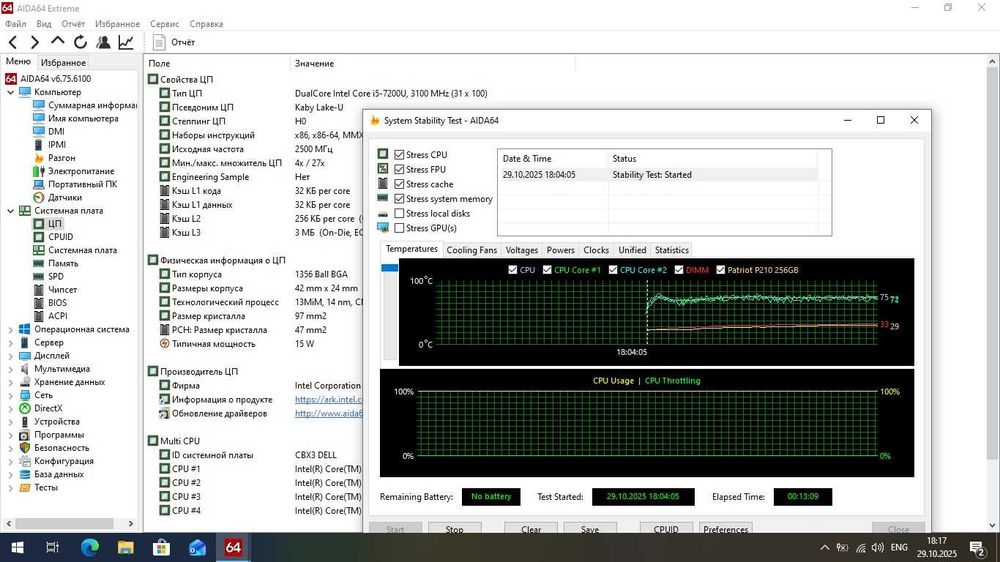The width and height of the screenshot is (1000, 562).
Task: Click the Отчёт report toolbar button
Action: click(174, 42)
